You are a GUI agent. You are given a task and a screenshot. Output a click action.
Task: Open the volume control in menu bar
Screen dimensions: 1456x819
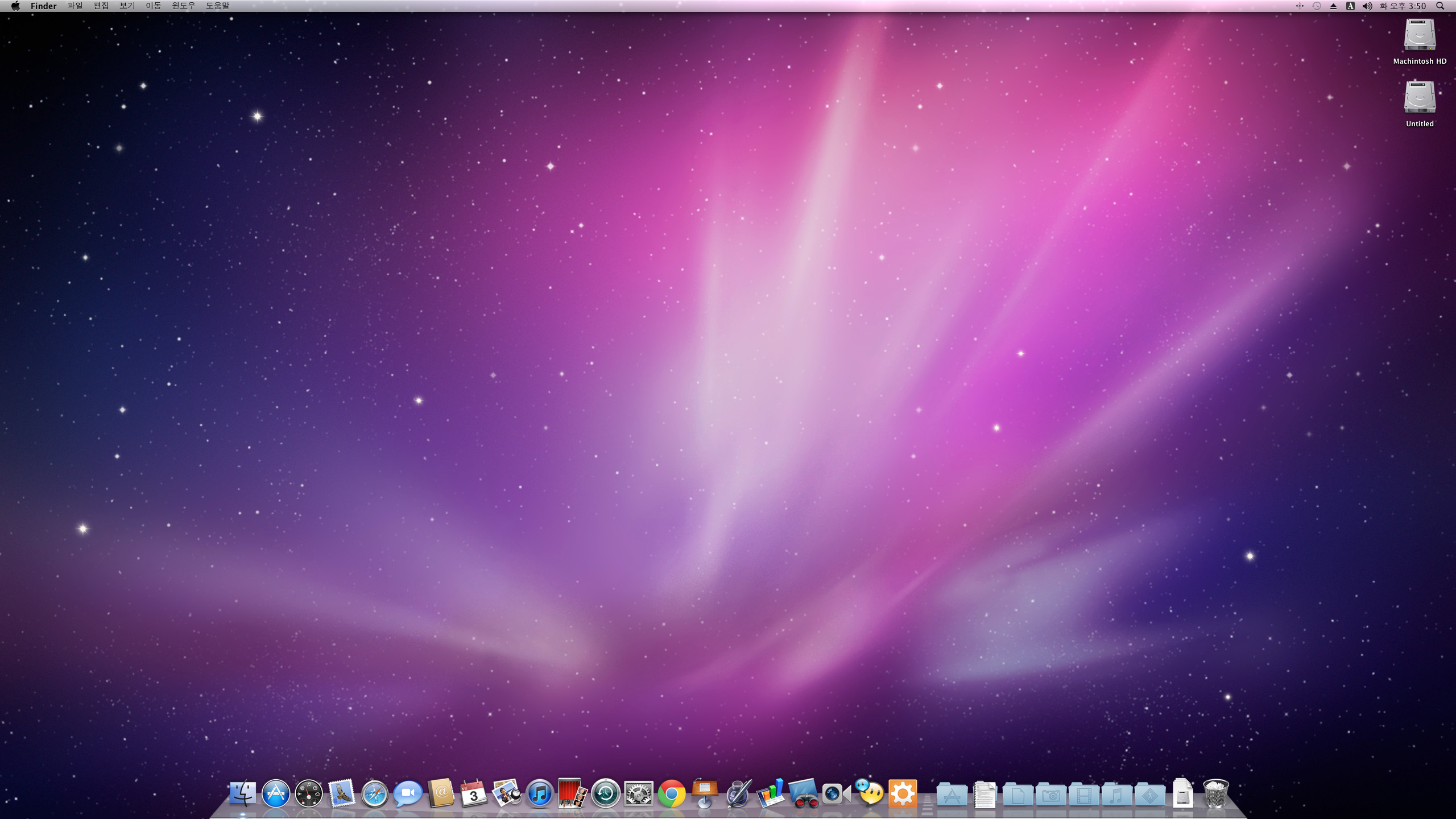tap(1367, 6)
